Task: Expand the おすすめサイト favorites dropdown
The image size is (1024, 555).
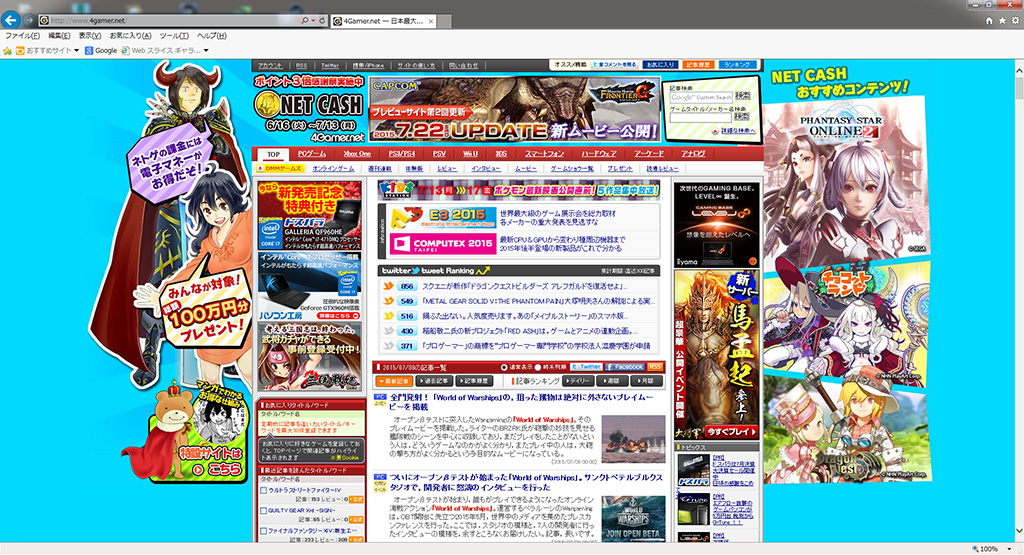Action: coord(76,50)
